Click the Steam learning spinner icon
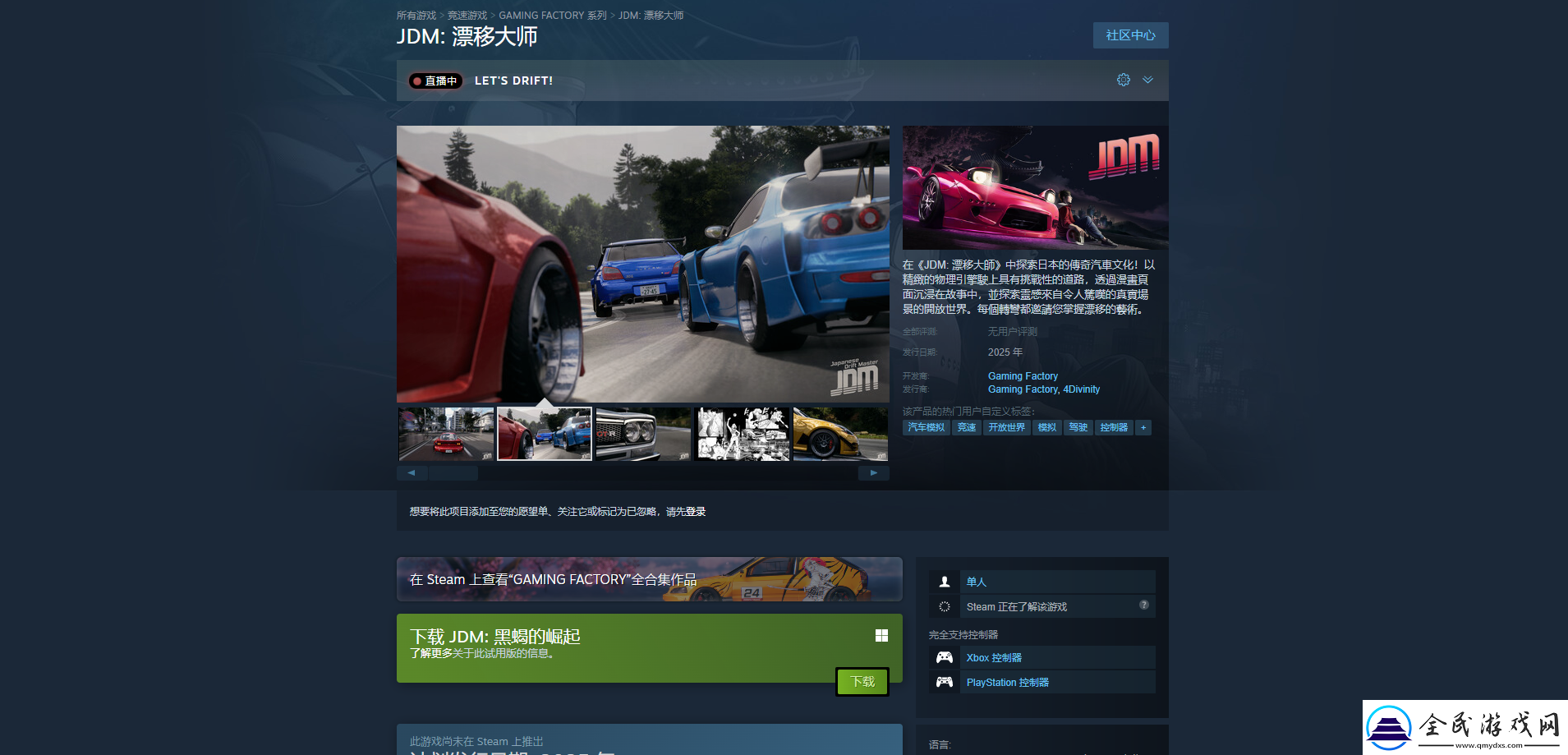 click(x=945, y=606)
